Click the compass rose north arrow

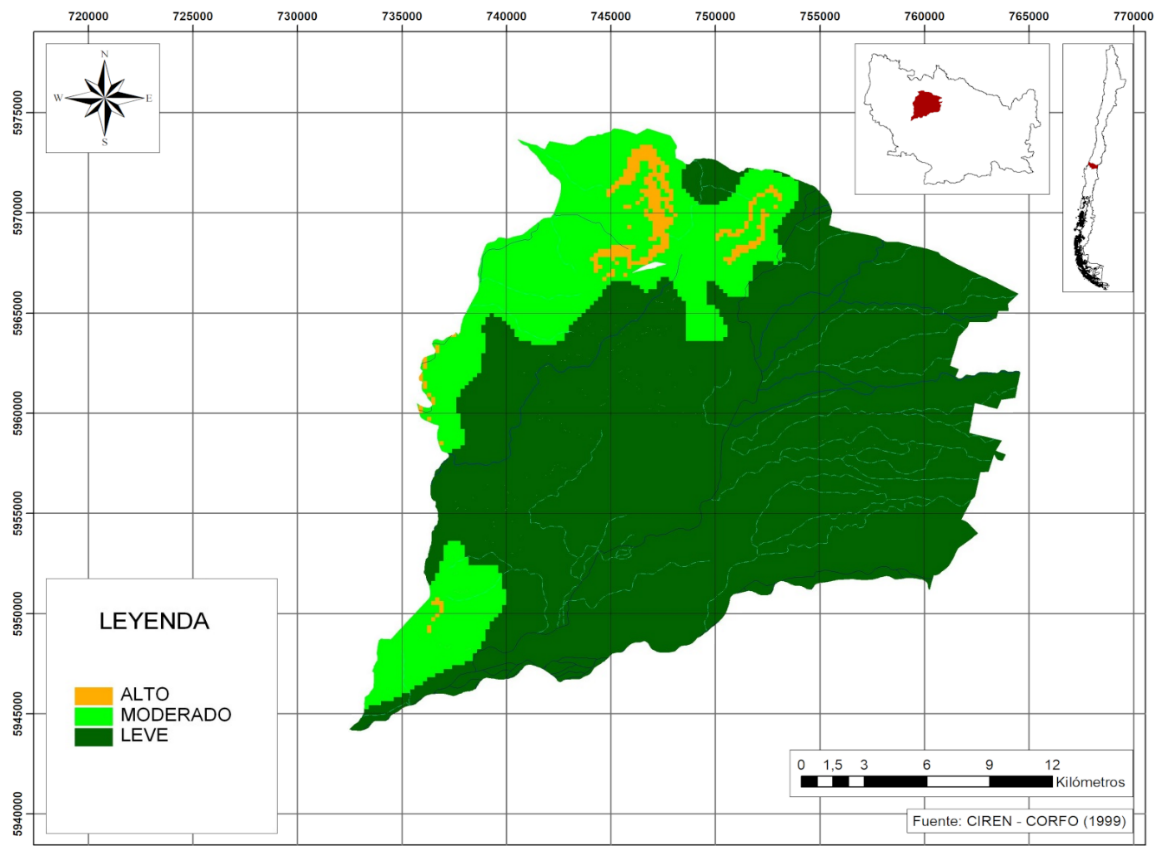click(104, 98)
